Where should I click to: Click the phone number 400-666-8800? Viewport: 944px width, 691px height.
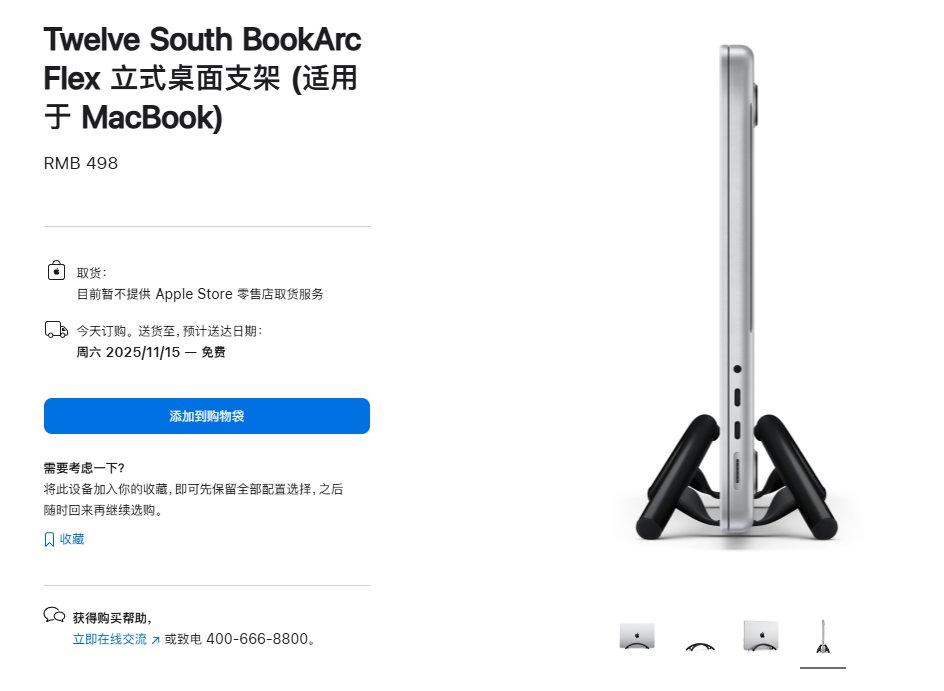click(257, 639)
